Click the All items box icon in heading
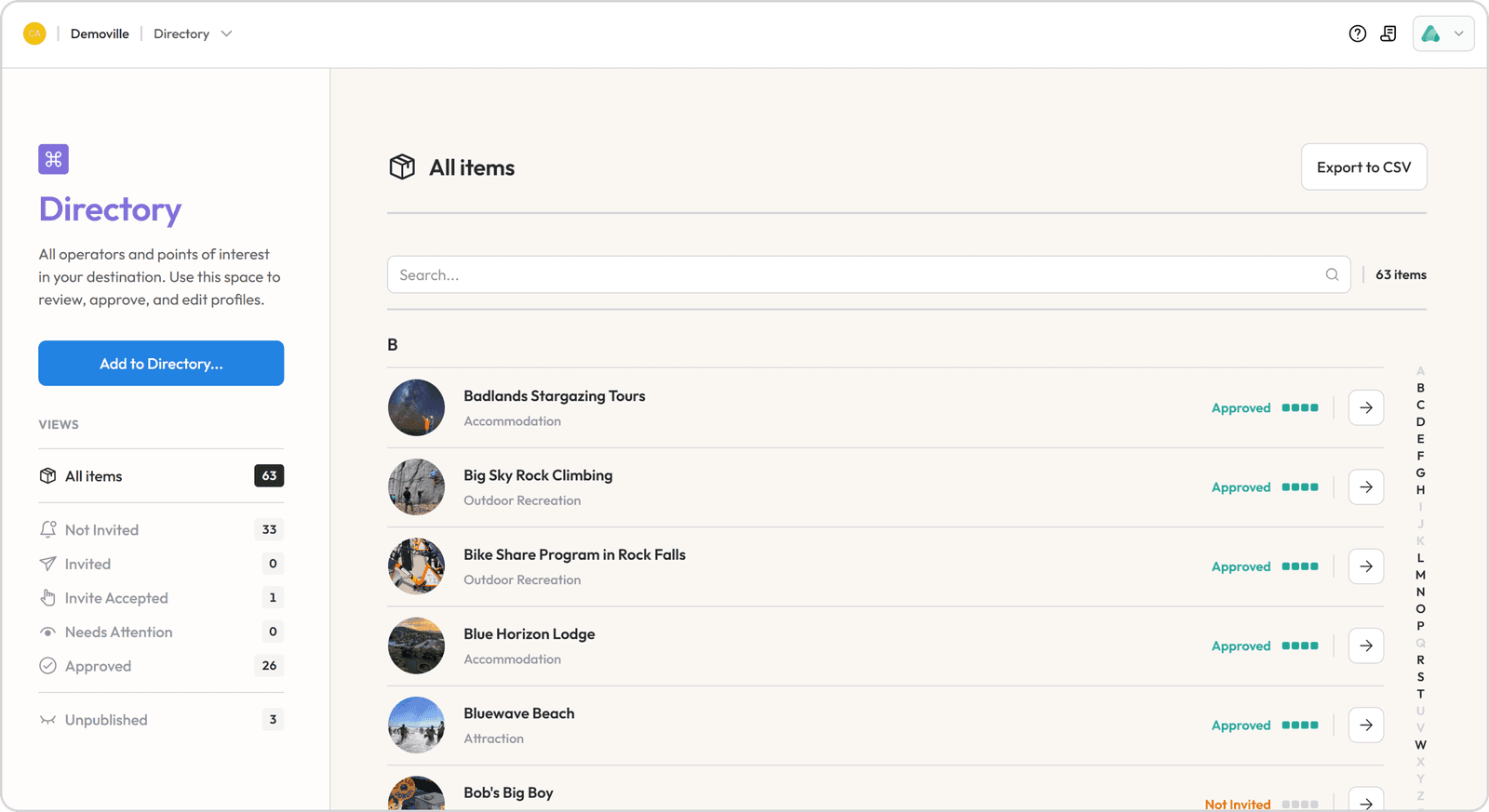Viewport: 1489px width, 812px height. 402,167
